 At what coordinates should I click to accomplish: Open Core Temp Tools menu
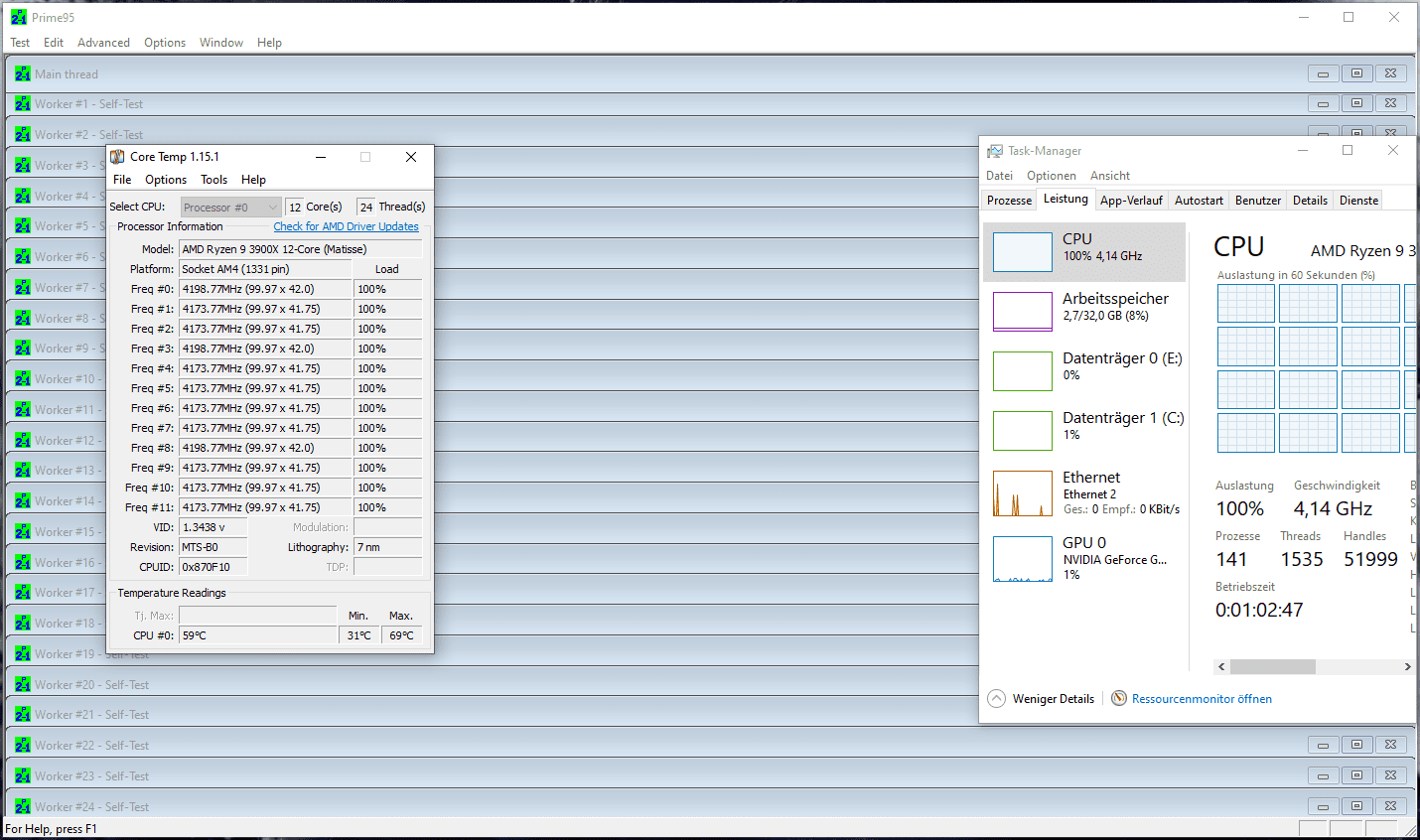(213, 180)
